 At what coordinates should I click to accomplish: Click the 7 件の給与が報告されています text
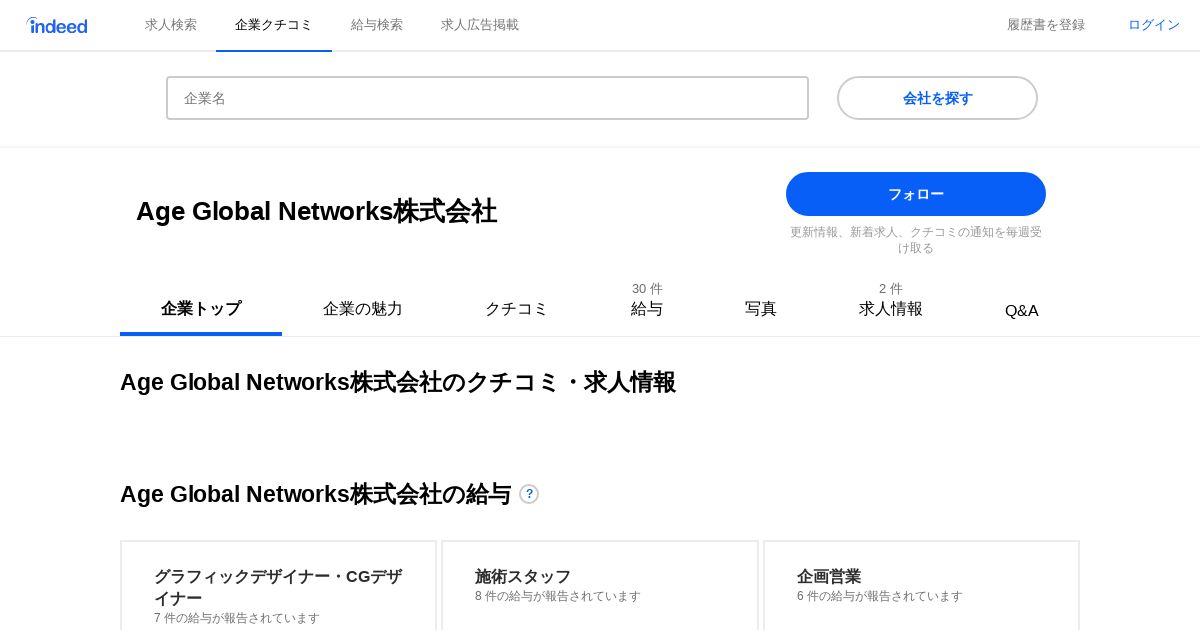pos(237,618)
